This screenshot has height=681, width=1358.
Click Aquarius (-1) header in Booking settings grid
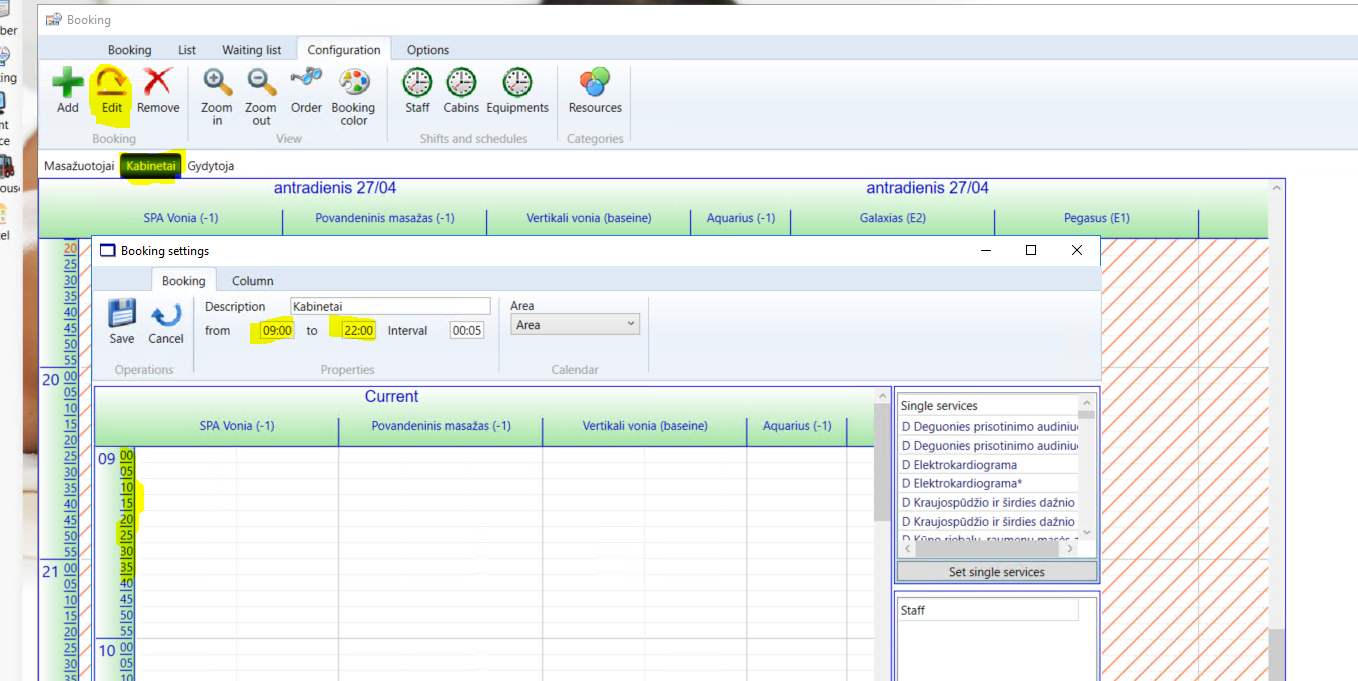point(797,426)
